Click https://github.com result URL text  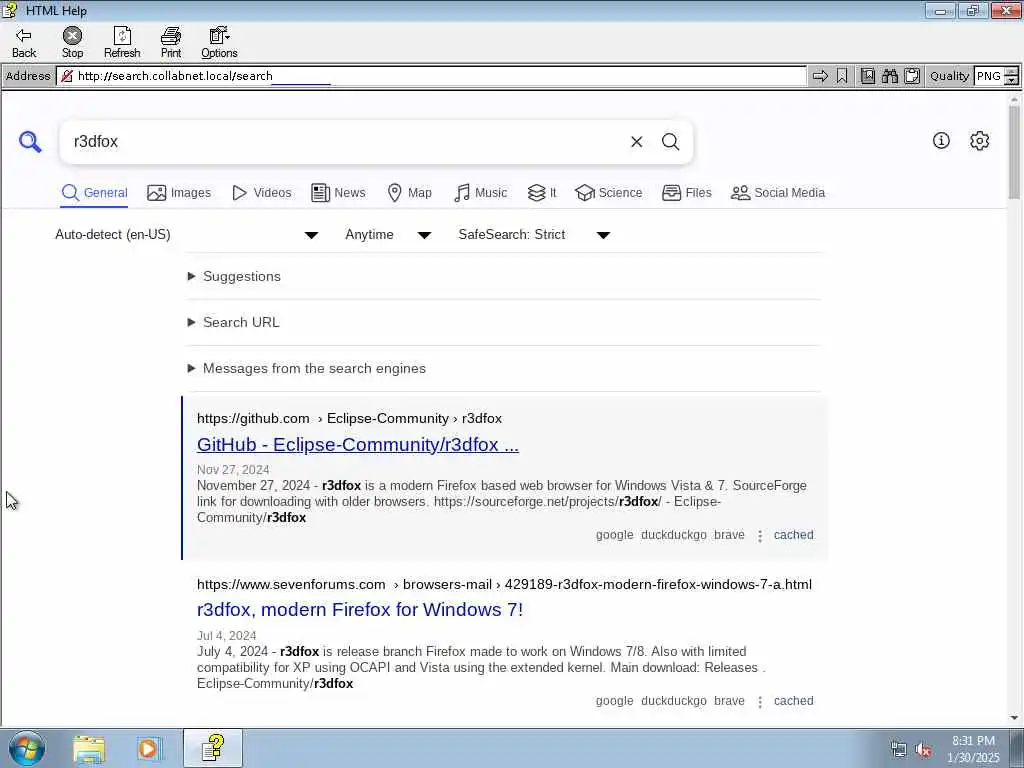[253, 419]
